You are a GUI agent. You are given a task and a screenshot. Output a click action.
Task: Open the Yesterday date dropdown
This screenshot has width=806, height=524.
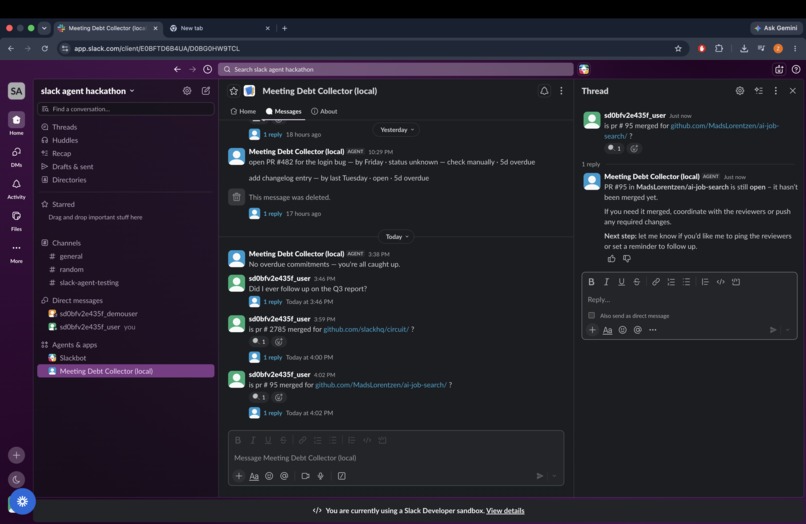pos(396,130)
